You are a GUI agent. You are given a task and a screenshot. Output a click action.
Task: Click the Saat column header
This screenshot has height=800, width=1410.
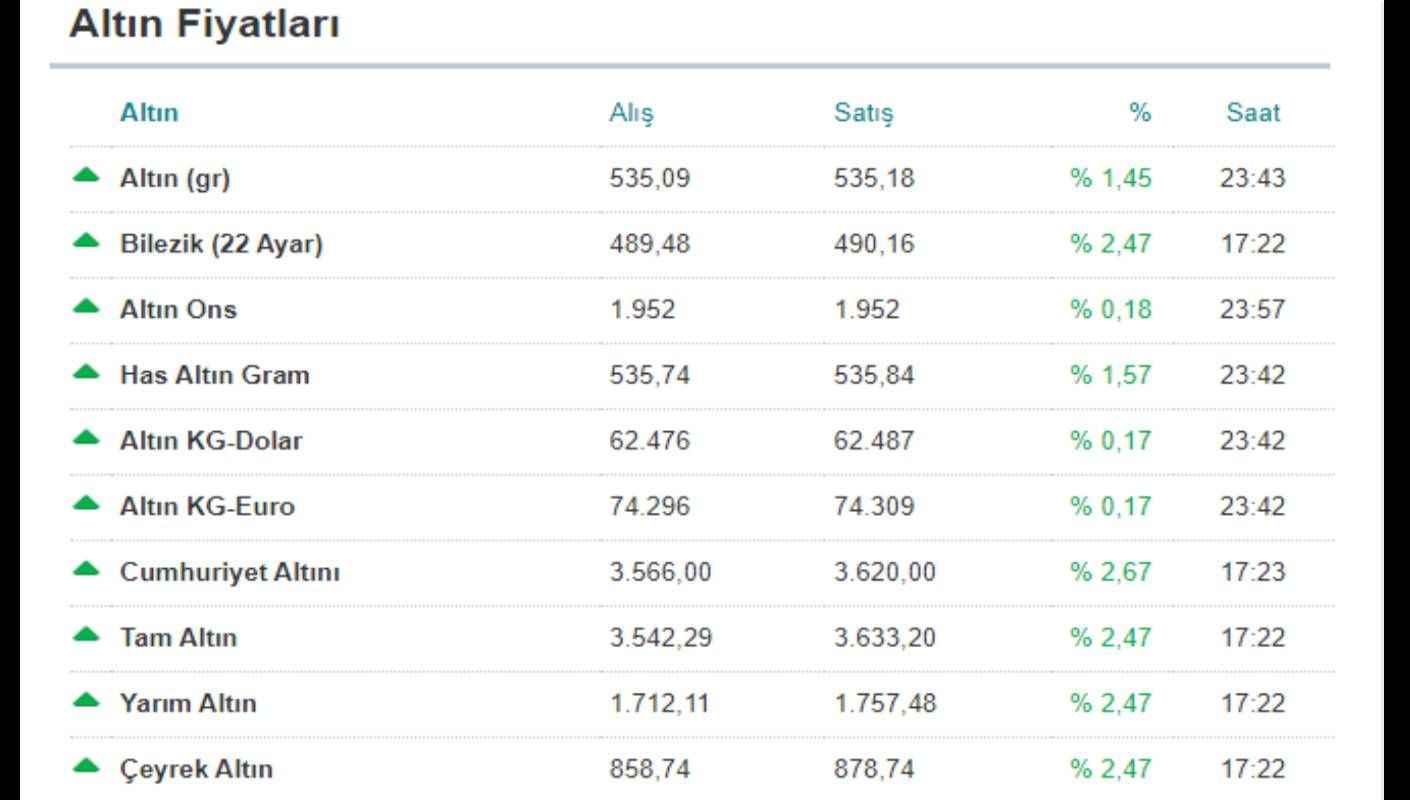click(1252, 113)
